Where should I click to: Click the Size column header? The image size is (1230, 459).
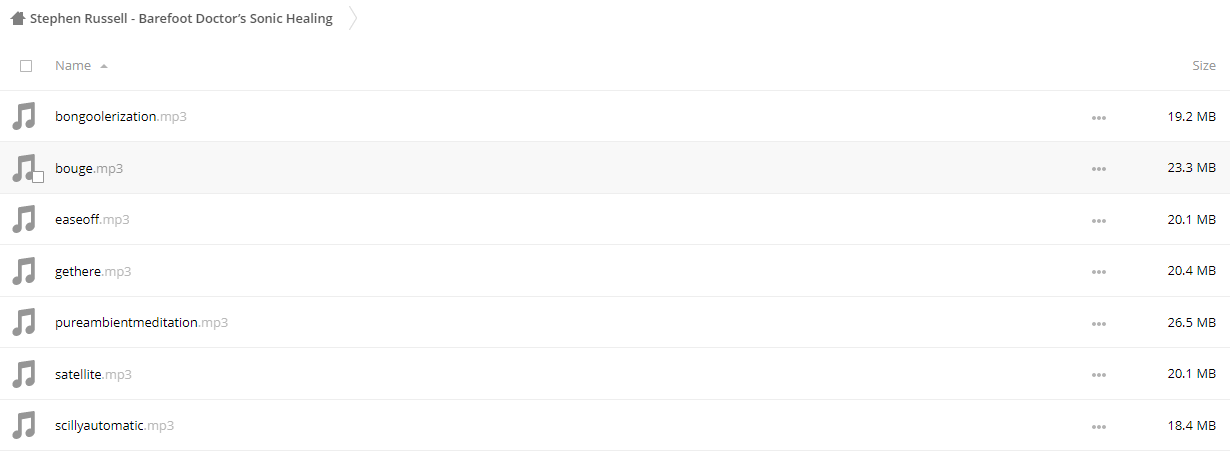[x=1204, y=65]
